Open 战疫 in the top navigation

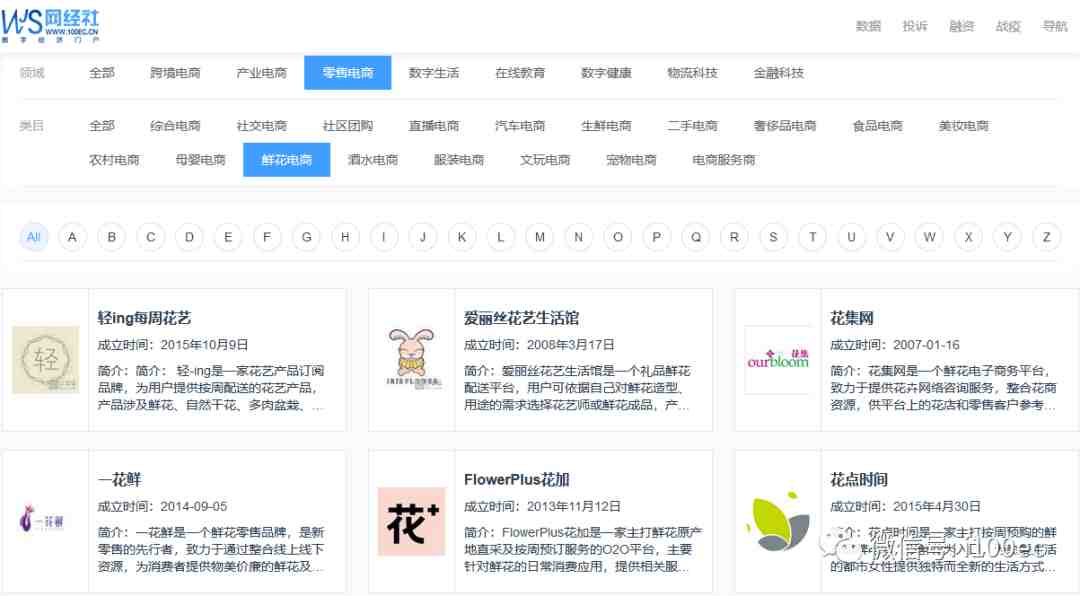click(1008, 26)
